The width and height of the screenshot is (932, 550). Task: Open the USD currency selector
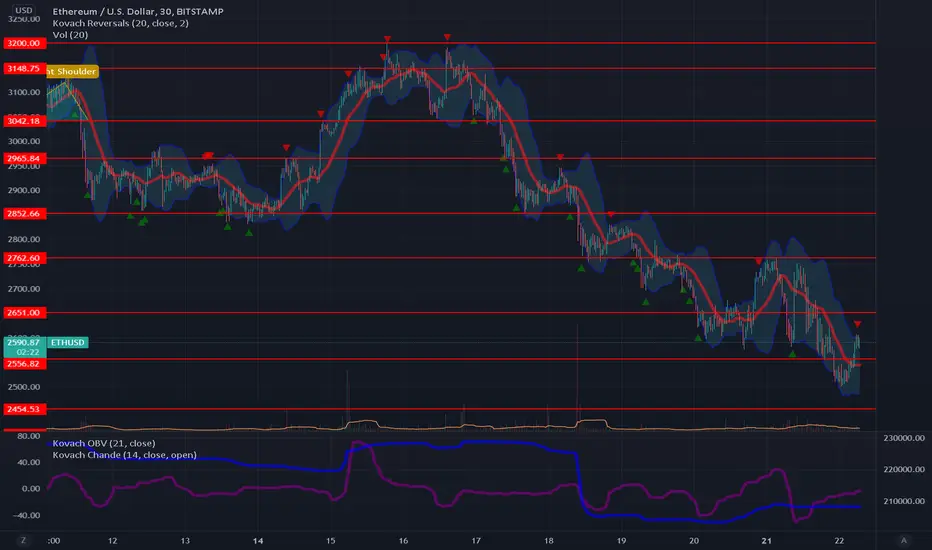tap(24, 10)
